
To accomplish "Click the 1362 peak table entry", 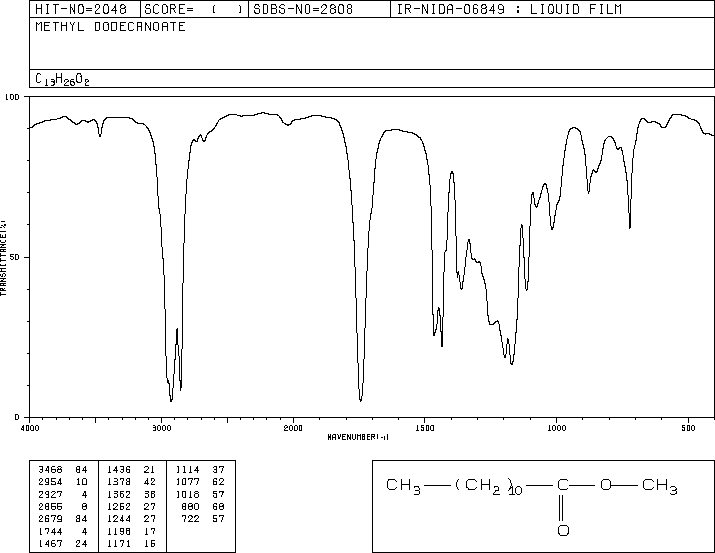I will coord(119,494).
